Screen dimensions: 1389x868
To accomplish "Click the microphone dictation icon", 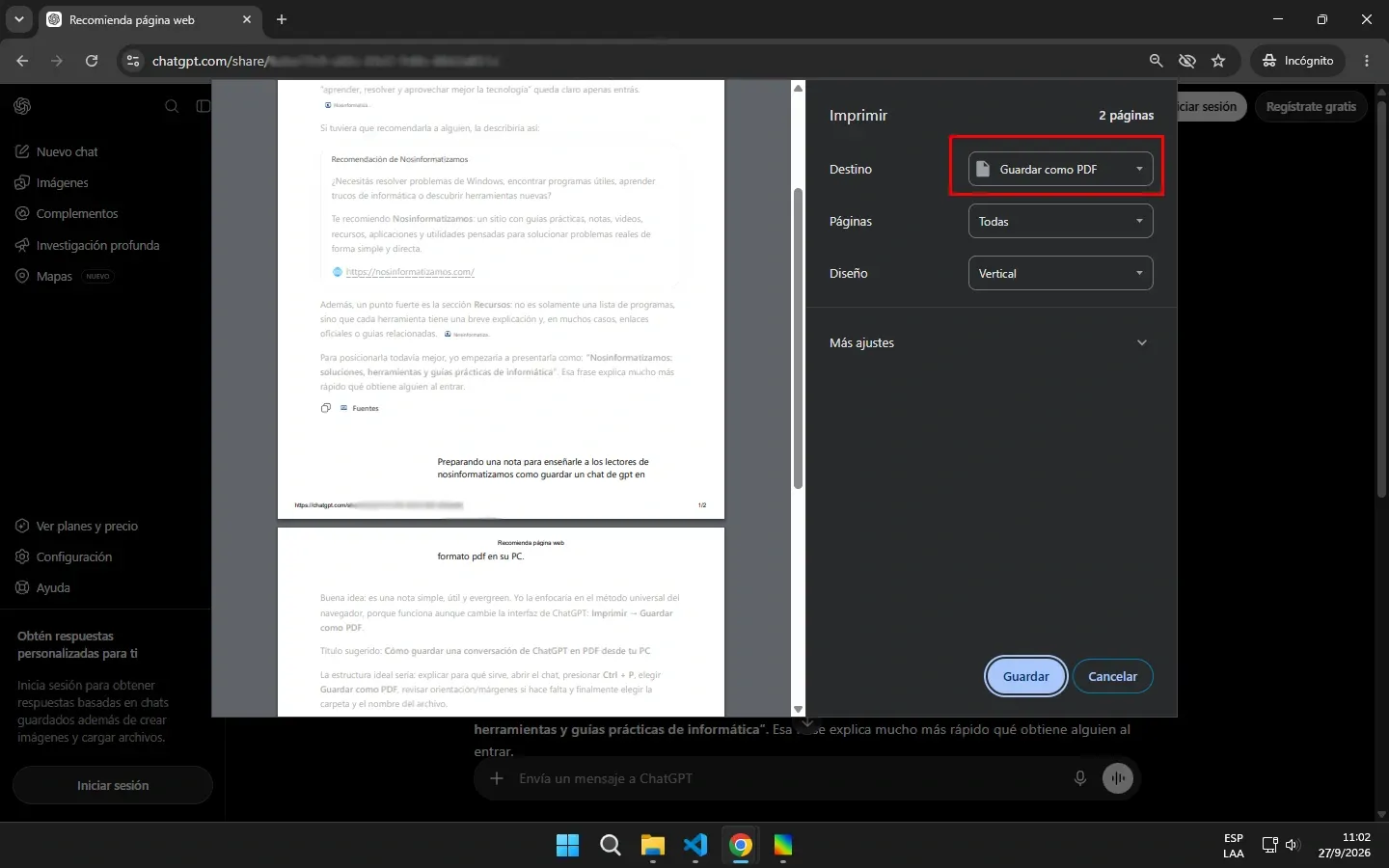I will pos(1080,778).
